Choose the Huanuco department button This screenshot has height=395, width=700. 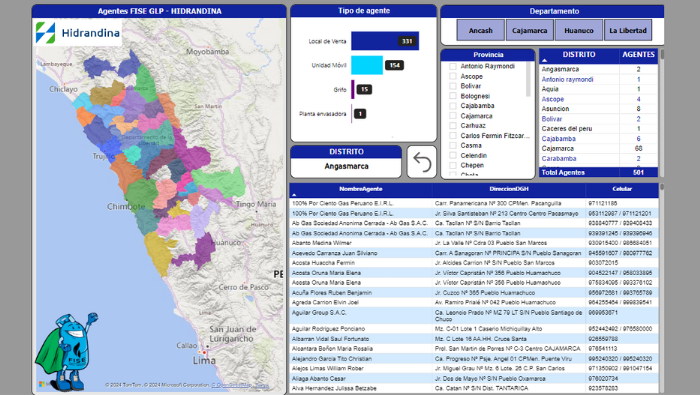tap(579, 30)
